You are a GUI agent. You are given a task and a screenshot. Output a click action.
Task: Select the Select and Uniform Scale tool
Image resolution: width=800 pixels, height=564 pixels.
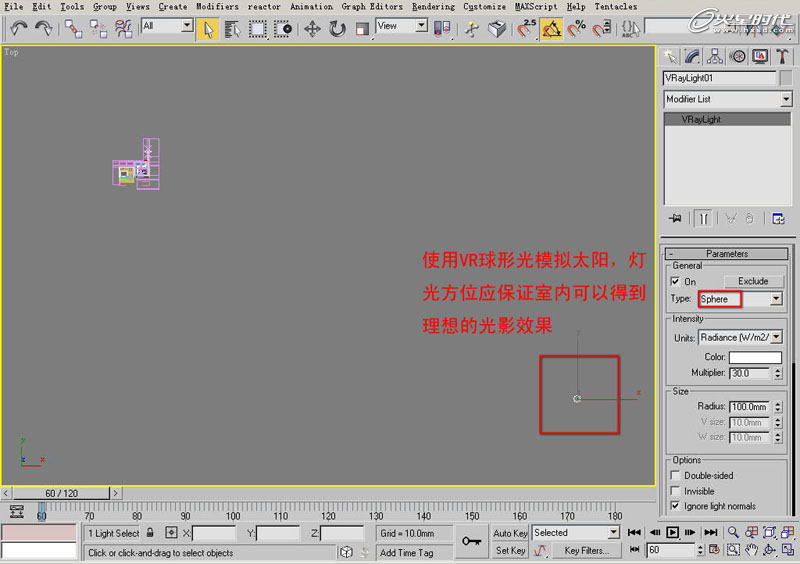[362, 29]
